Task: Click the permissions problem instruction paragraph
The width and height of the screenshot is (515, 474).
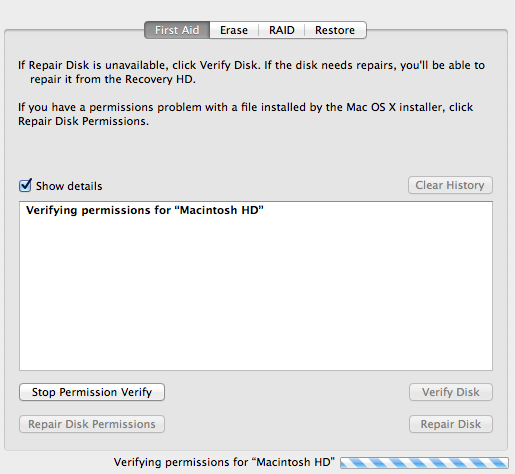Action: coord(245,114)
